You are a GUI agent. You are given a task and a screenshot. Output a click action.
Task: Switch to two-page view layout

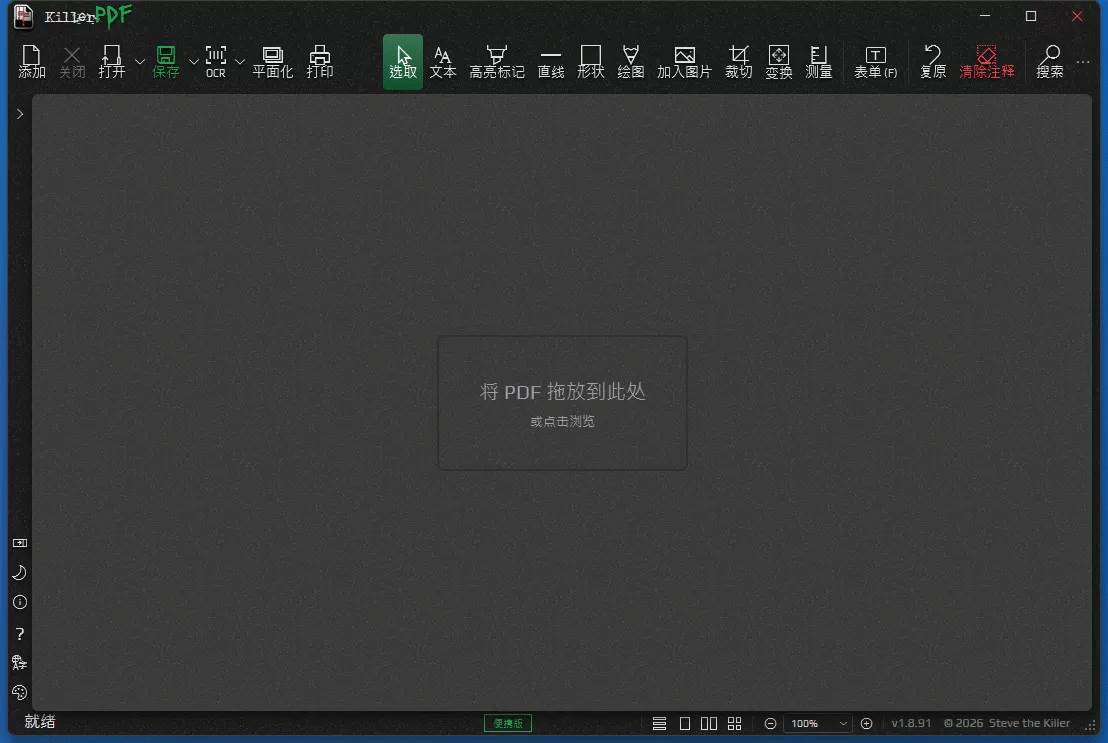[709, 723]
